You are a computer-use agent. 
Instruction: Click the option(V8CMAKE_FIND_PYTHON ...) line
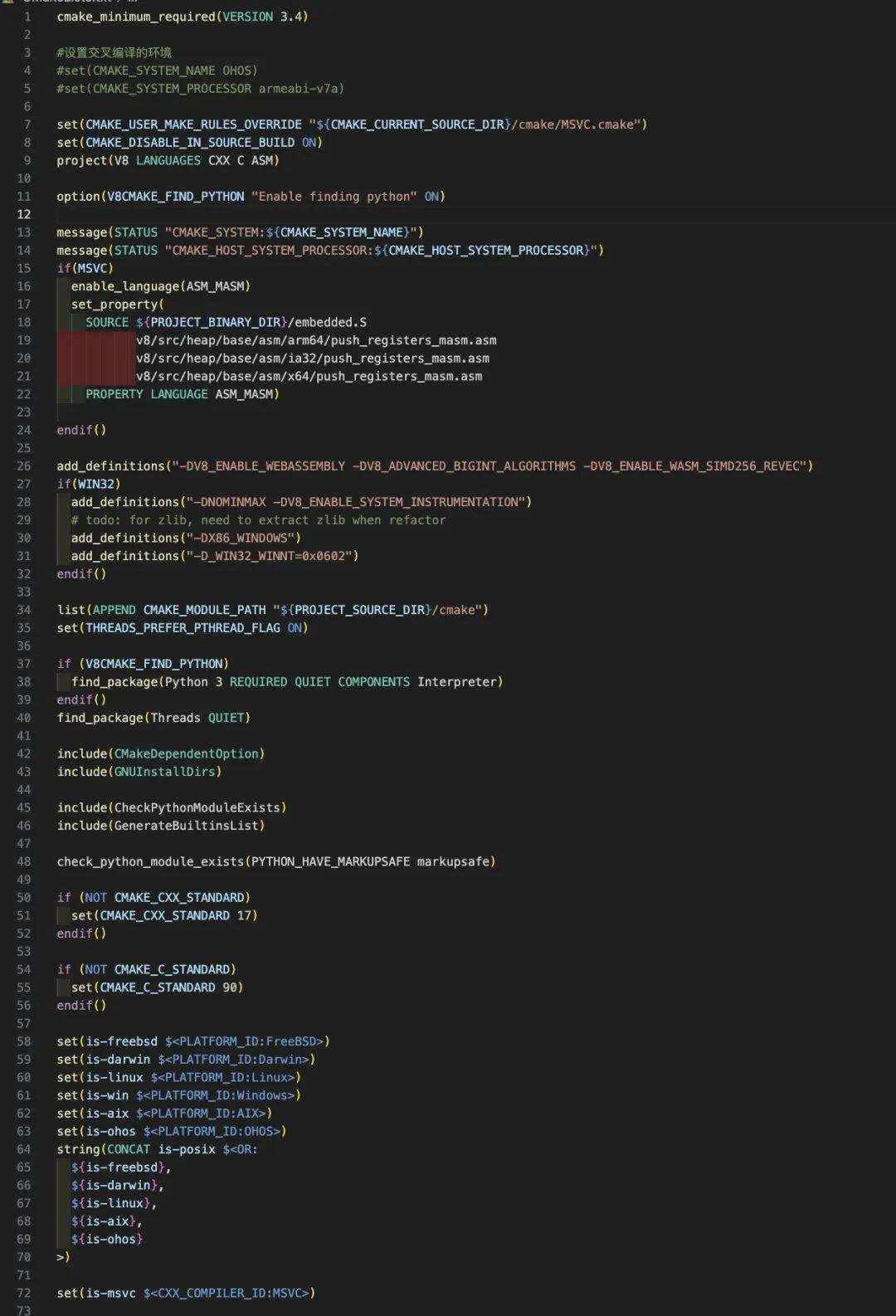[x=251, y=196]
